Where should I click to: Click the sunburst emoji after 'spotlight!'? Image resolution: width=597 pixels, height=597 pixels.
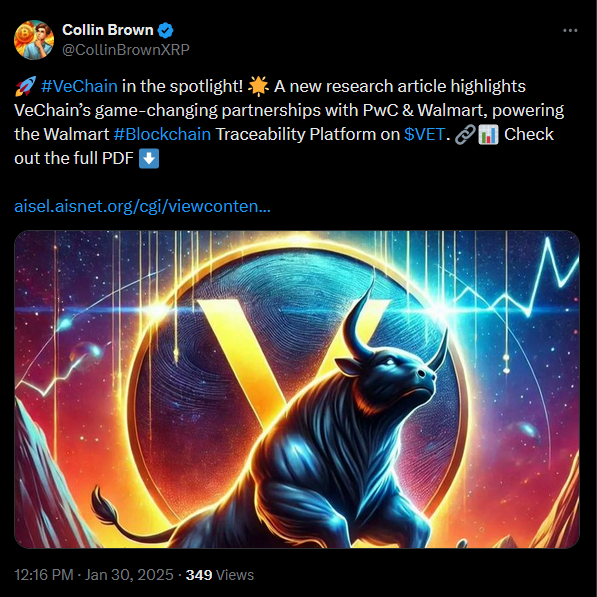coord(258,86)
